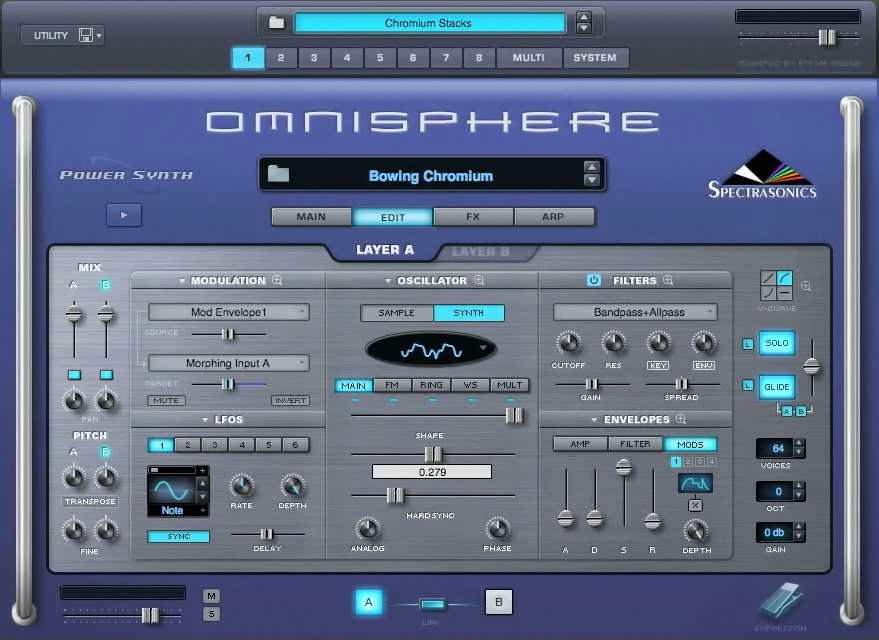Toggle the LFO SYNC button

pos(179,537)
